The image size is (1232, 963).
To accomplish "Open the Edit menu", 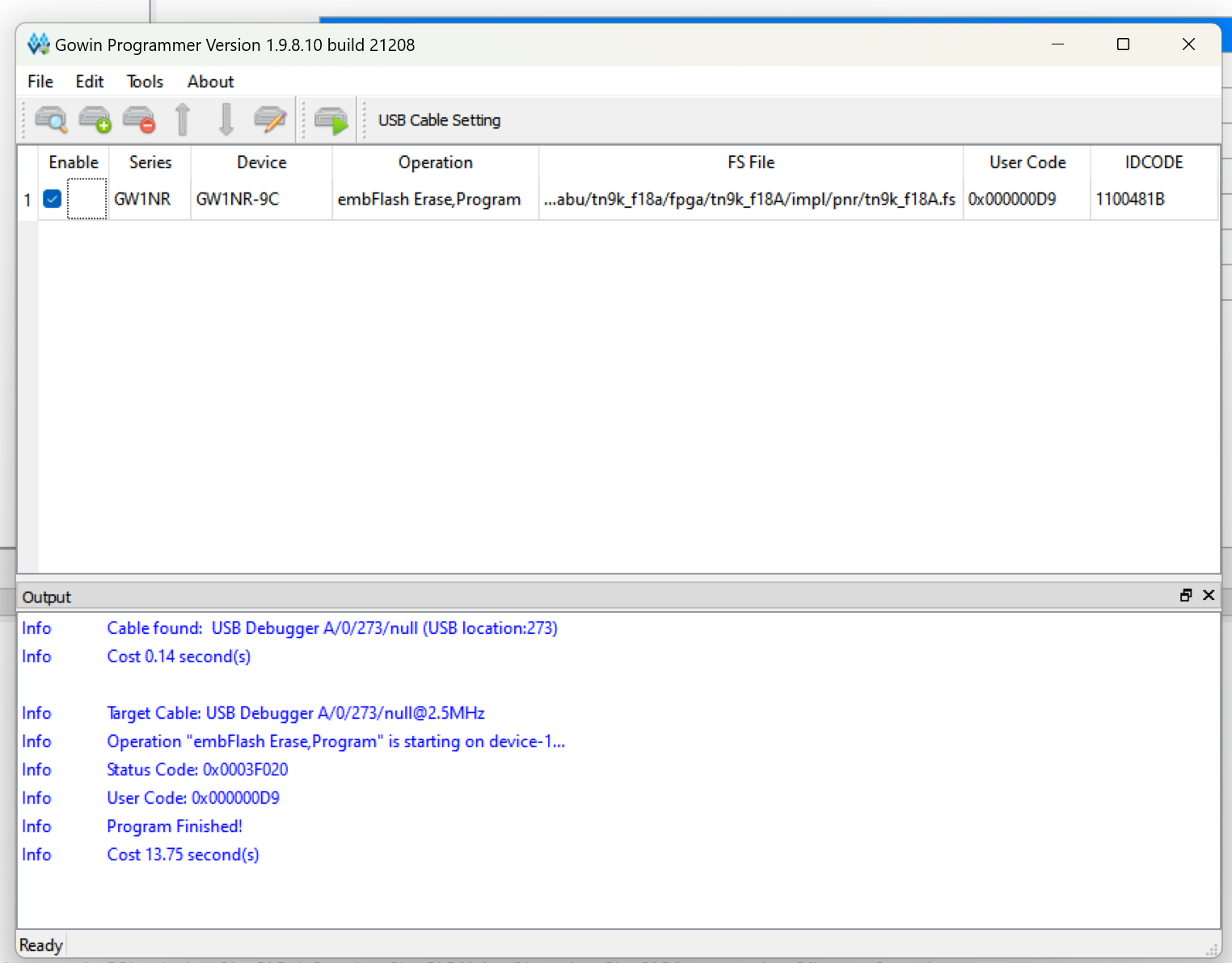I will point(90,82).
